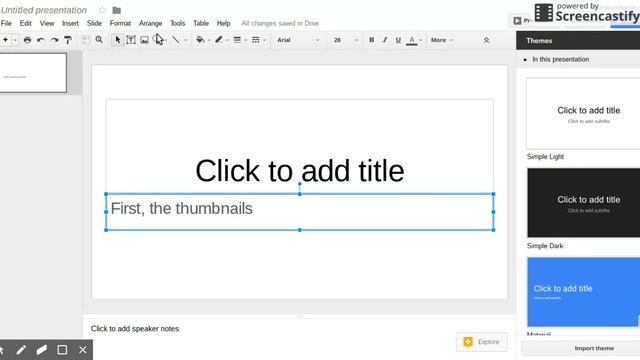Click the Undo arrow icon
The width and height of the screenshot is (640, 360).
(x=41, y=40)
